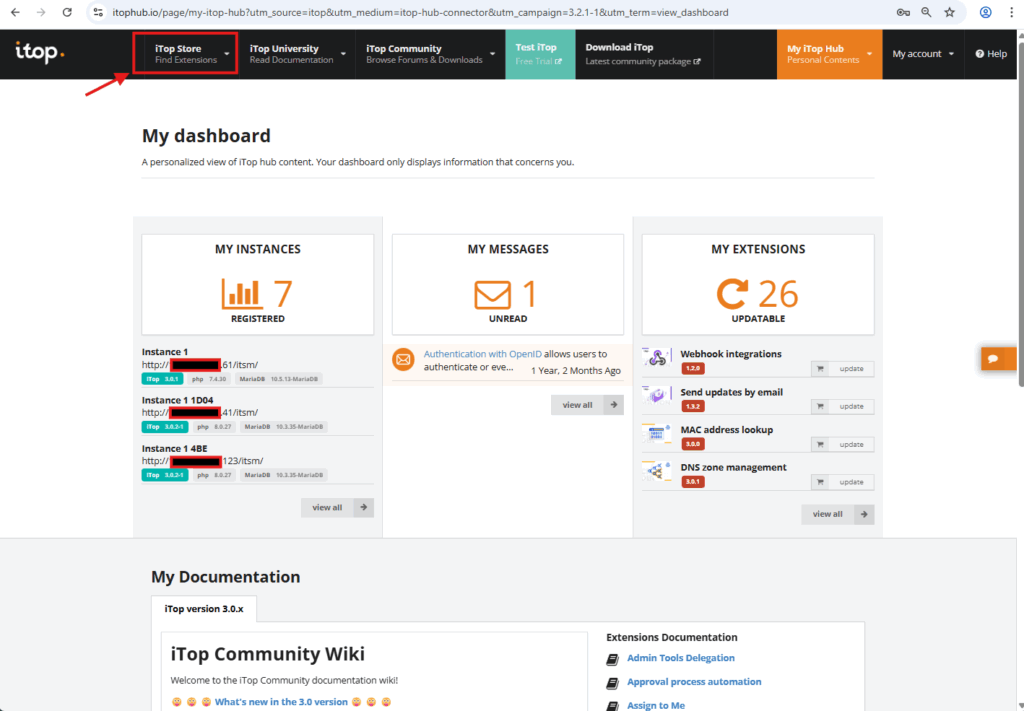Image resolution: width=1024 pixels, height=711 pixels.
Task: Click the envelope icon beside OpenID message
Action: click(x=403, y=360)
